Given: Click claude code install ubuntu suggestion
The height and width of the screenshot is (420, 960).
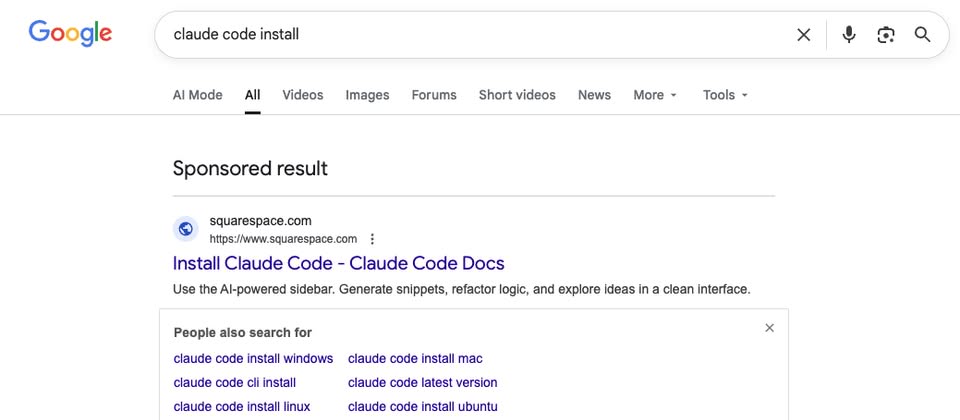Looking at the screenshot, I should pos(422,406).
